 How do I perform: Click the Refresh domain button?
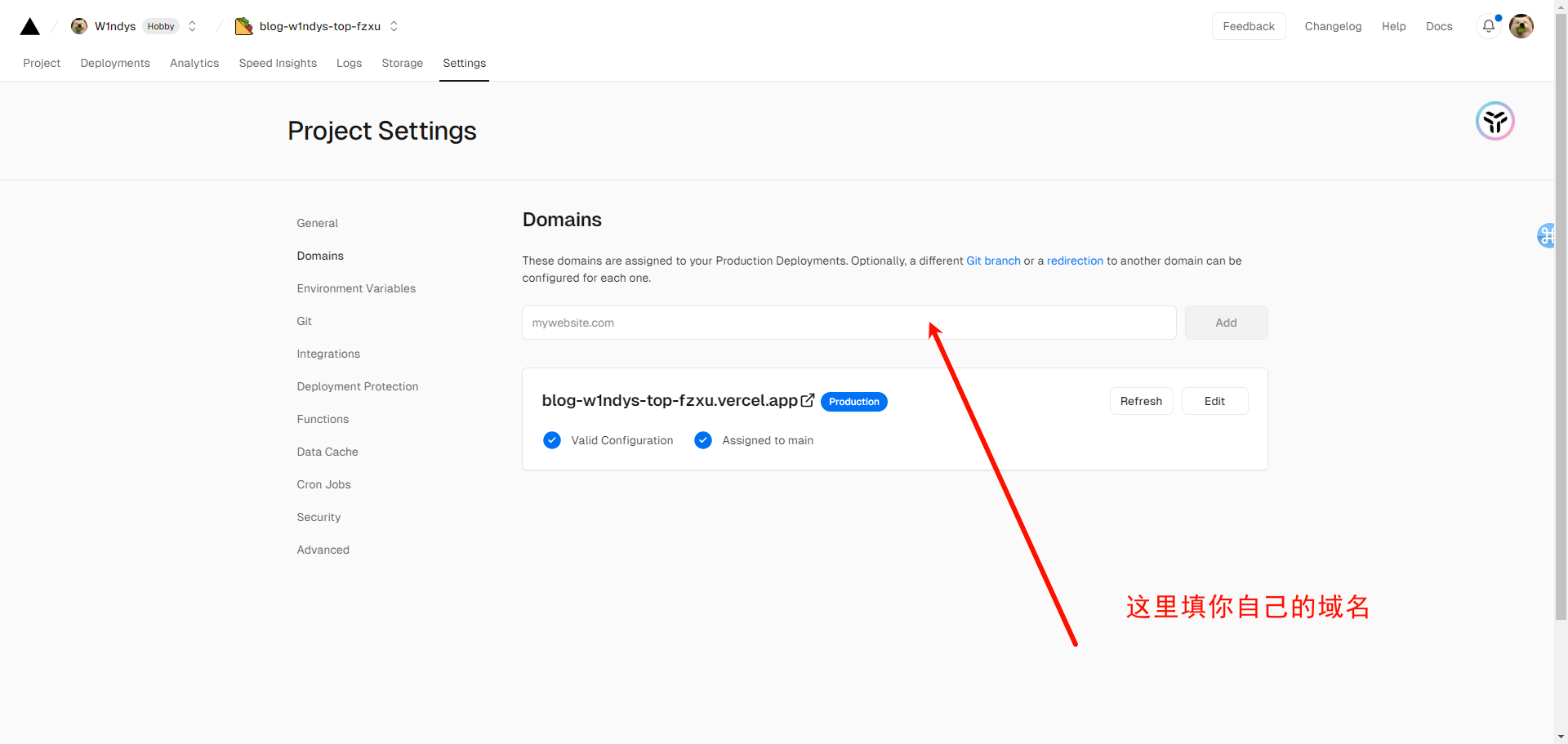(1140, 401)
